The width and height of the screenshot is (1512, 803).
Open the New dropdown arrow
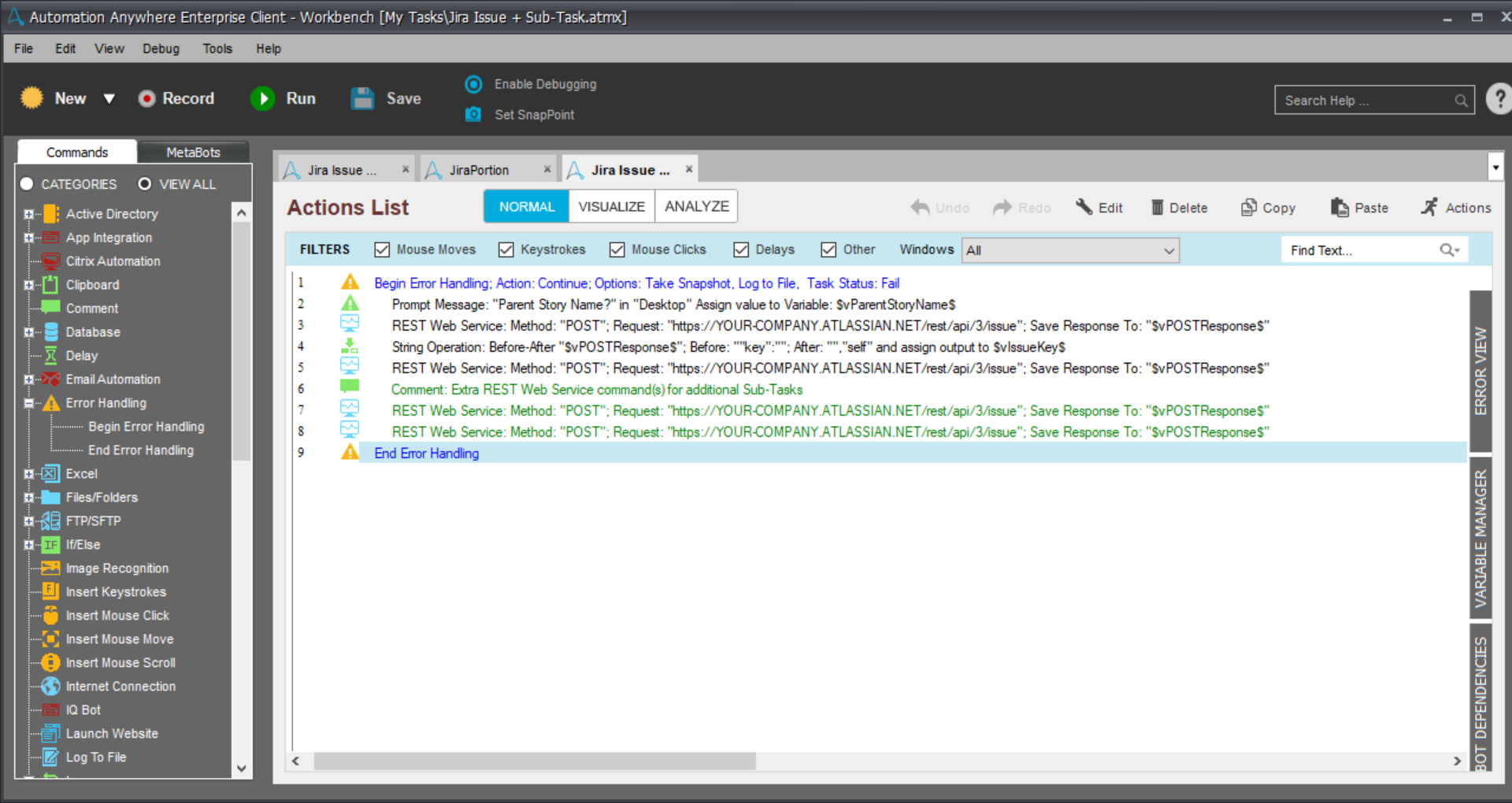tap(109, 98)
